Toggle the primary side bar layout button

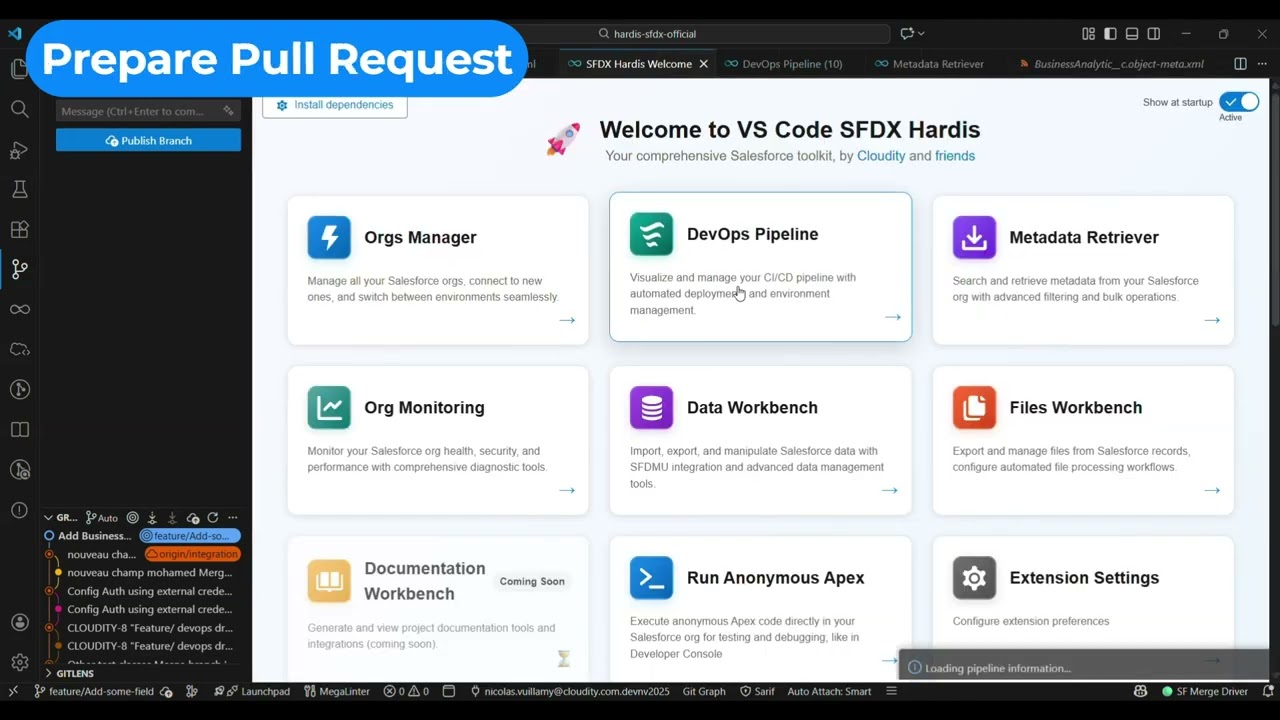[1110, 33]
